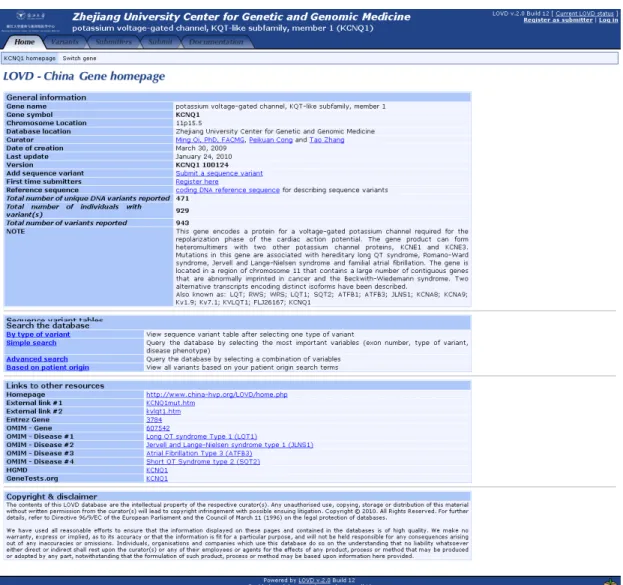
Task: Click Register as submitter link
Action: 558,20
